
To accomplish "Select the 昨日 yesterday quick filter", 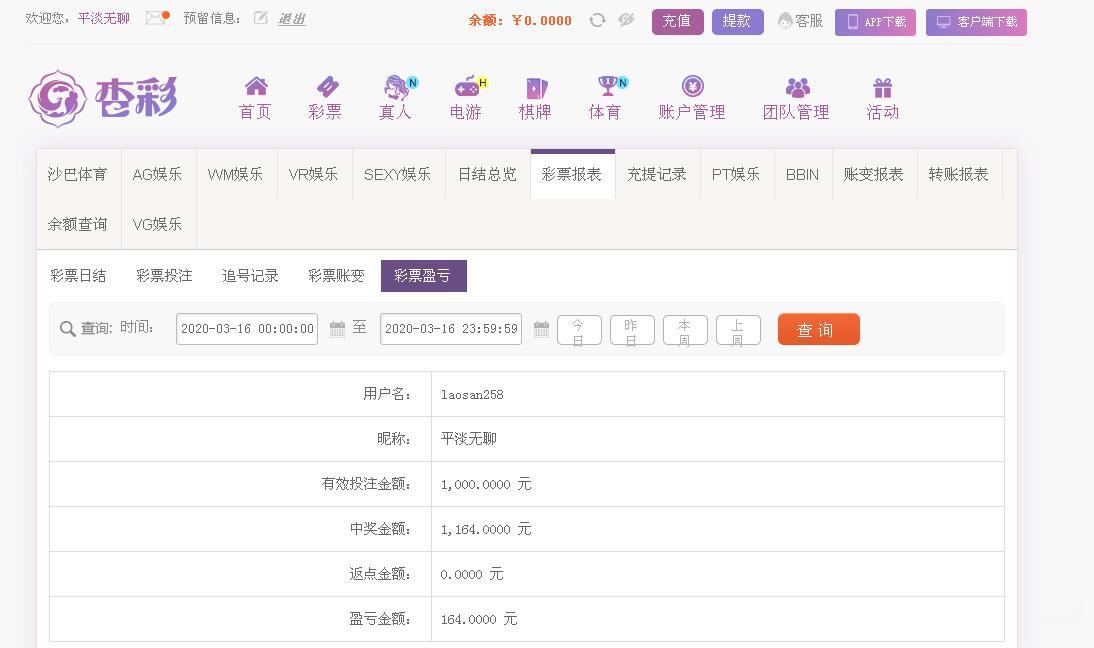I will [x=632, y=330].
